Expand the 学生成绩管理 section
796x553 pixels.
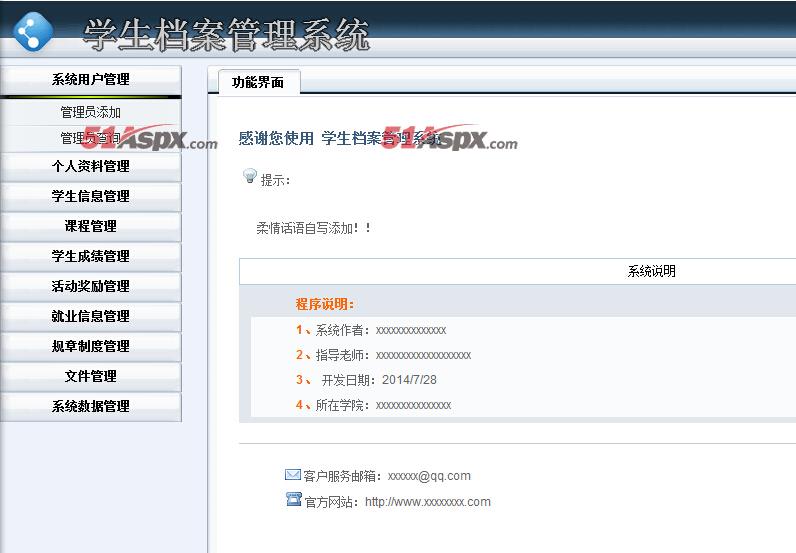[x=91, y=256]
